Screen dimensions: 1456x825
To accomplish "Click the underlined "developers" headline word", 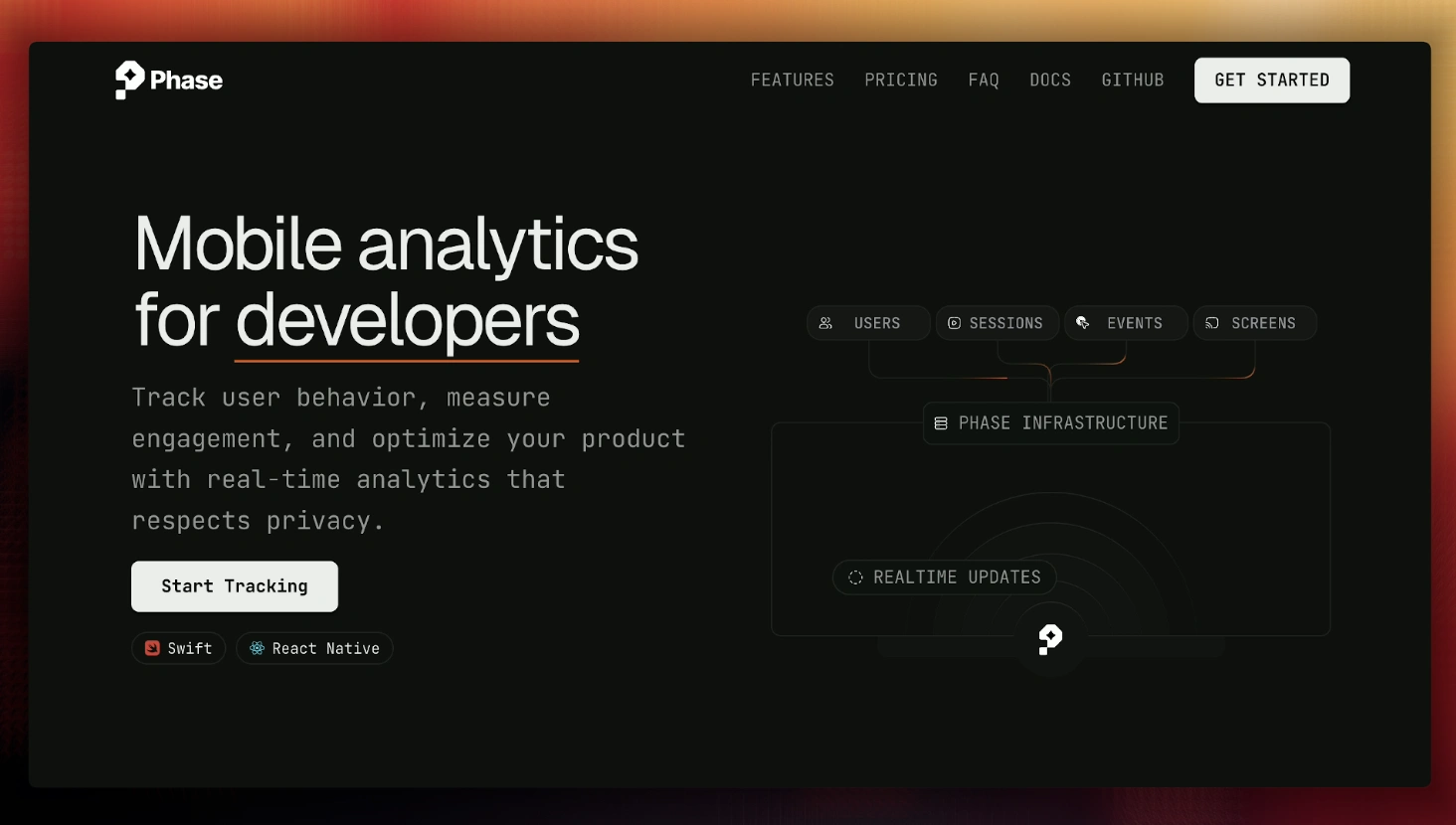I will 407,321.
